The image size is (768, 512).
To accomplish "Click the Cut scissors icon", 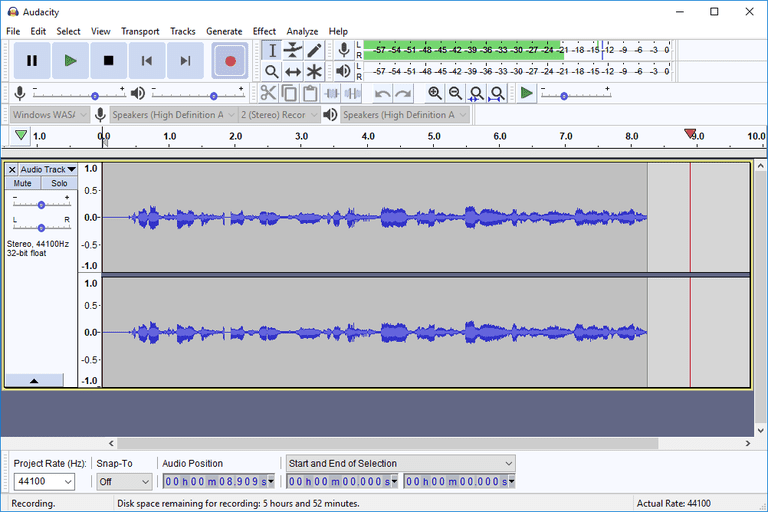I will pyautogui.click(x=268, y=93).
